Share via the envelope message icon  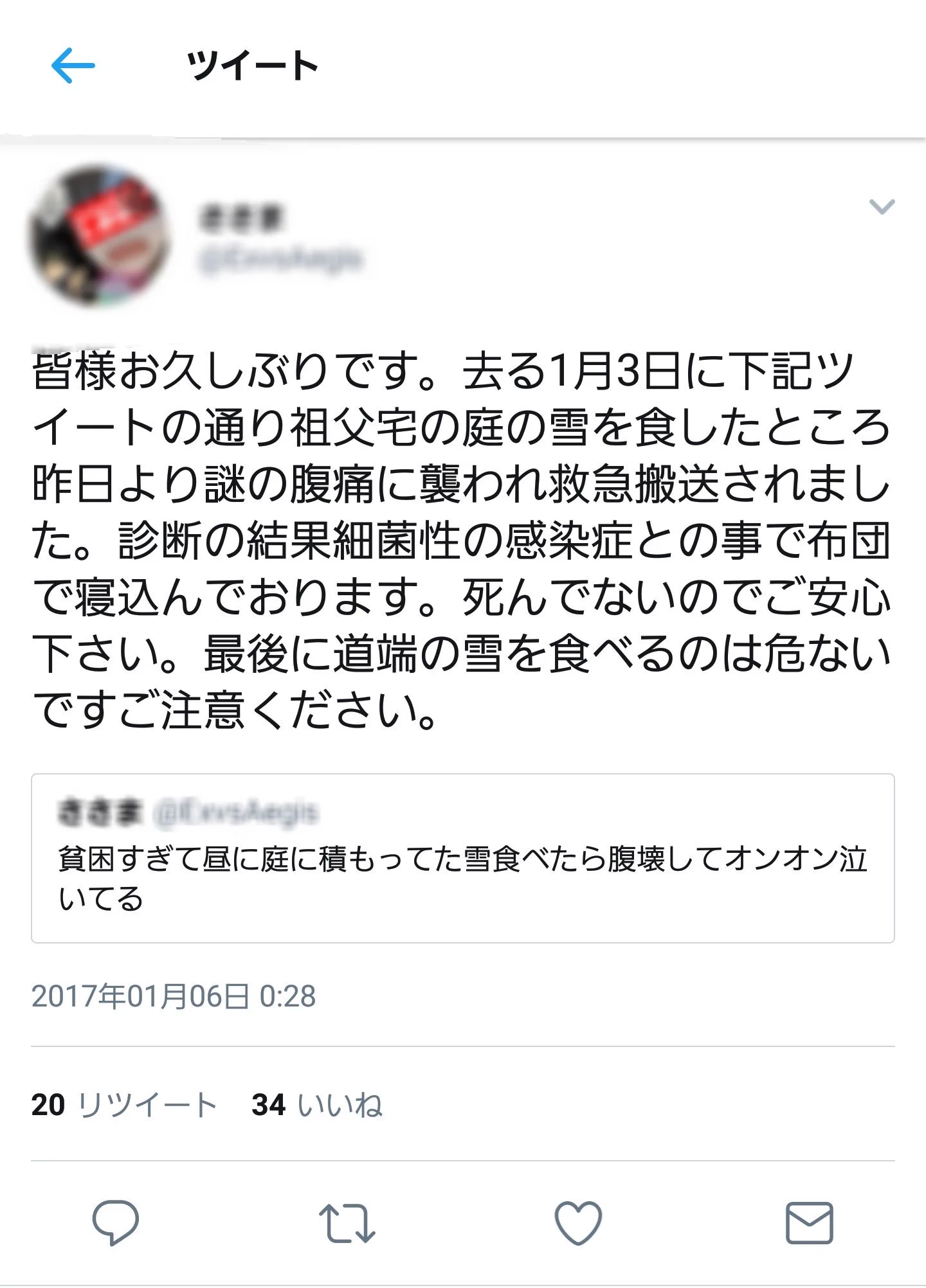pos(810,1222)
